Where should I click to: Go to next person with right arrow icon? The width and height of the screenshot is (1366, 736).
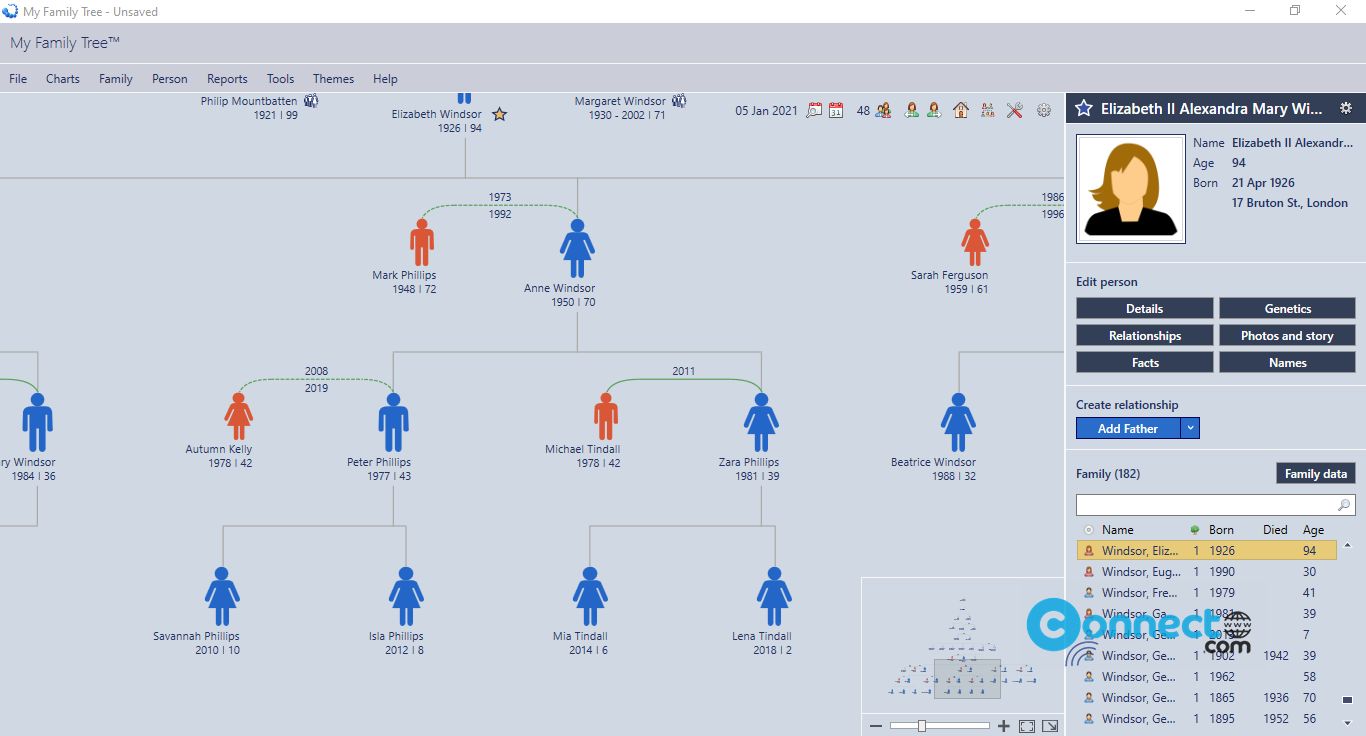click(933, 110)
